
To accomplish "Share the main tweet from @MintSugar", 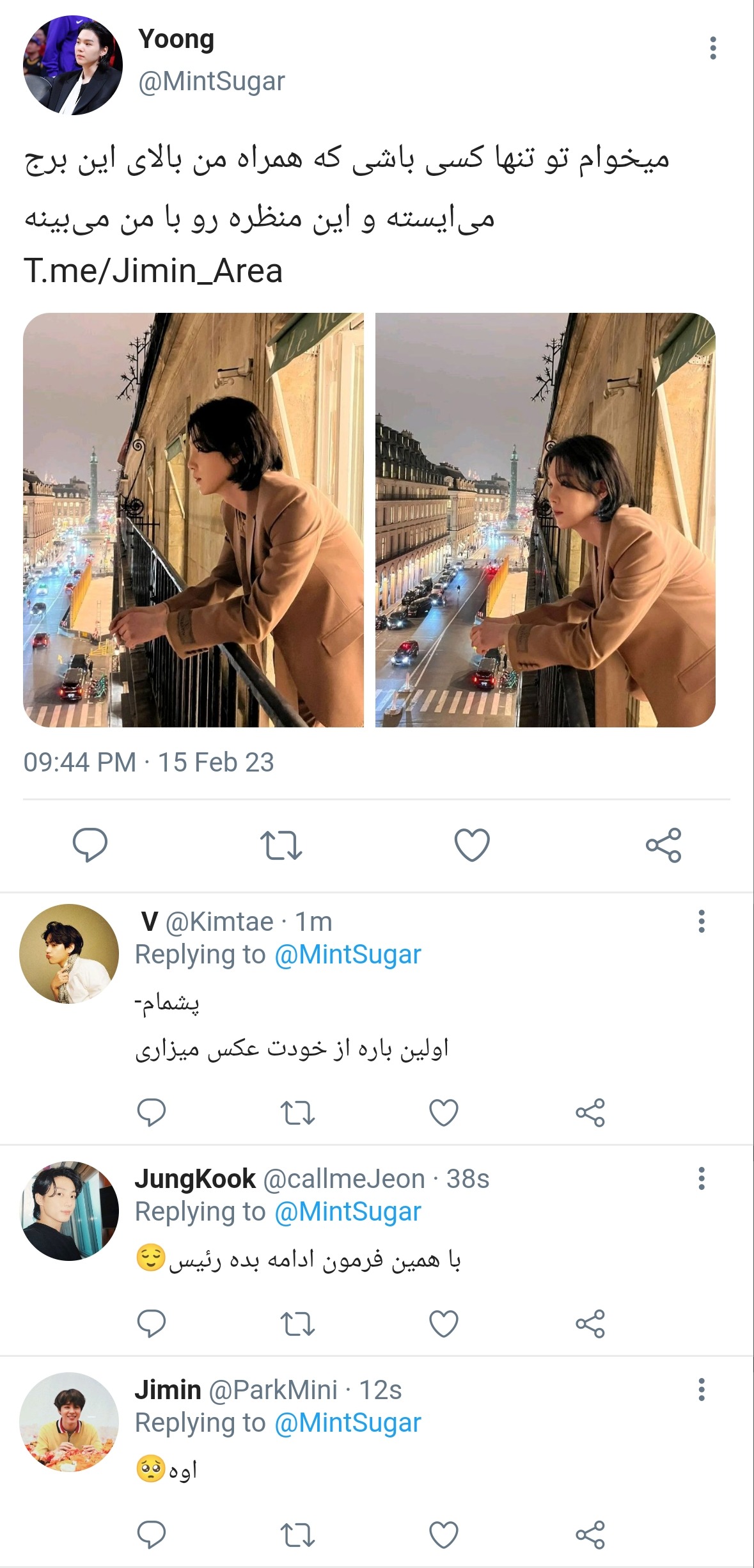I will 663,845.
